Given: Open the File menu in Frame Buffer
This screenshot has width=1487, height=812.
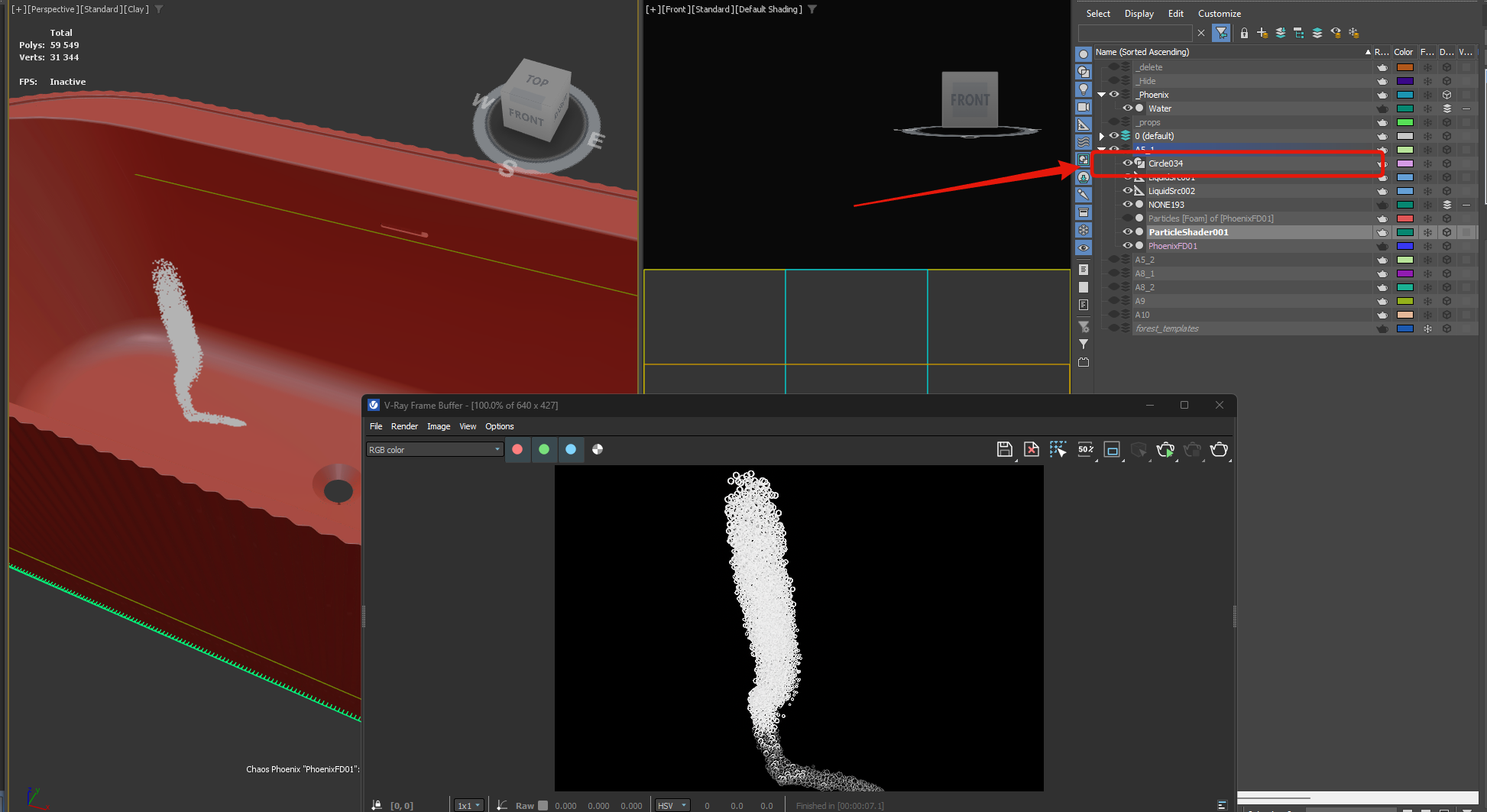Looking at the screenshot, I should pyautogui.click(x=376, y=426).
